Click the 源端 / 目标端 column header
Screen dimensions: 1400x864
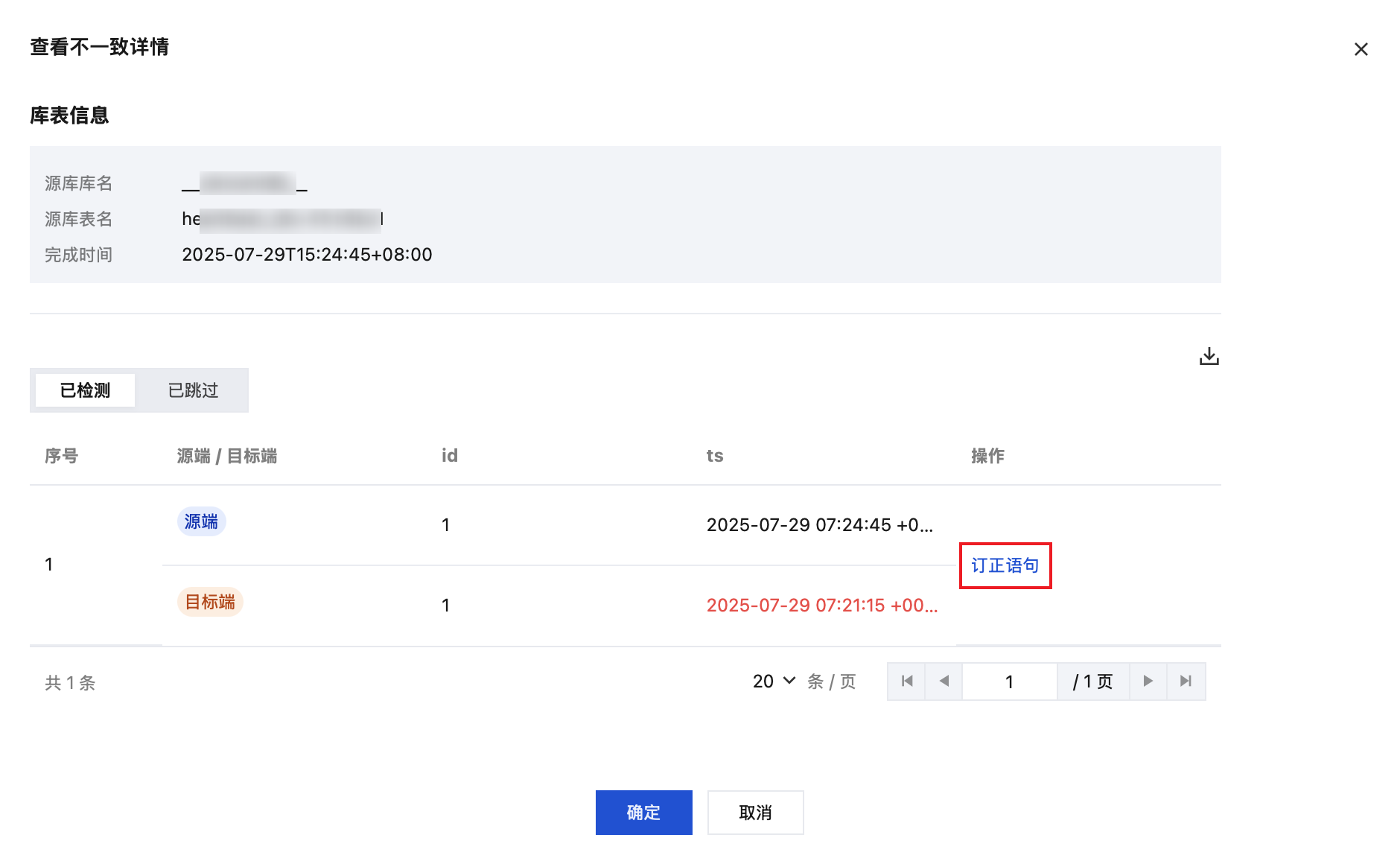[226, 456]
